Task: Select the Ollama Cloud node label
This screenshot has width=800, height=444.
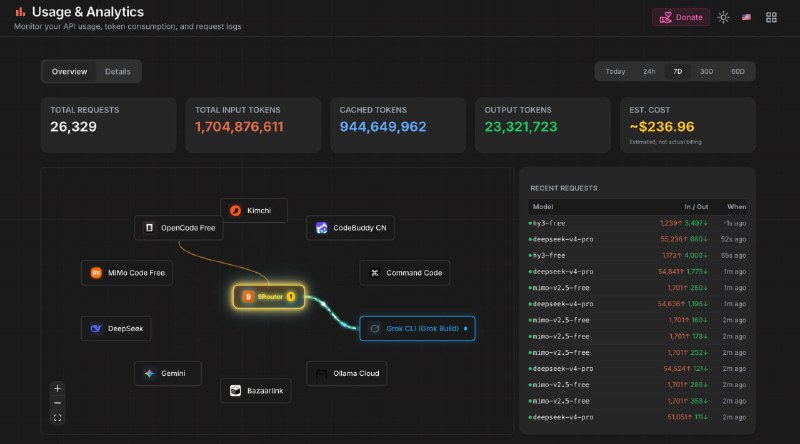Action: point(356,373)
